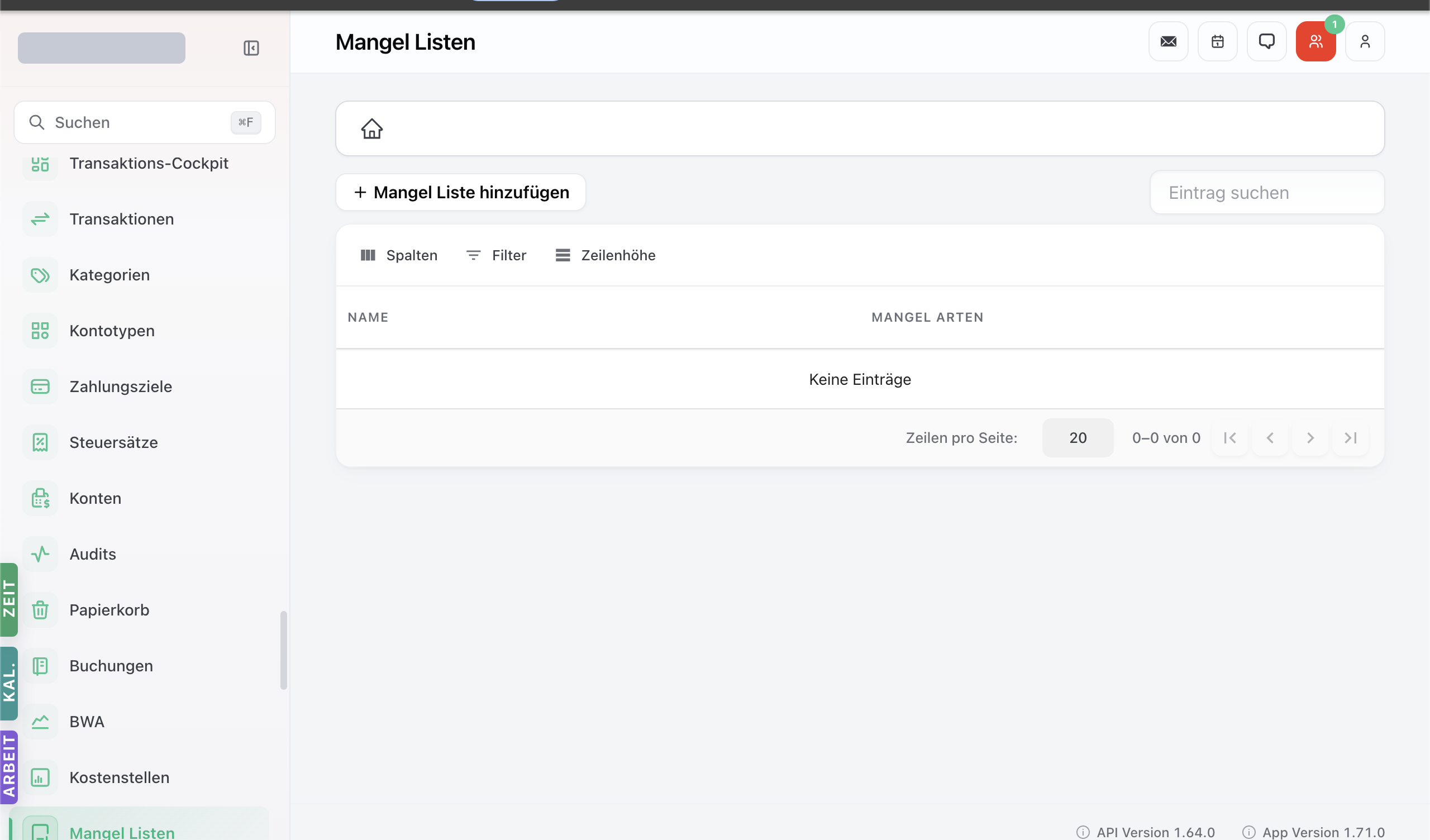Click the App Version 1.71.0 text
The image size is (1430, 840).
coord(1323,832)
